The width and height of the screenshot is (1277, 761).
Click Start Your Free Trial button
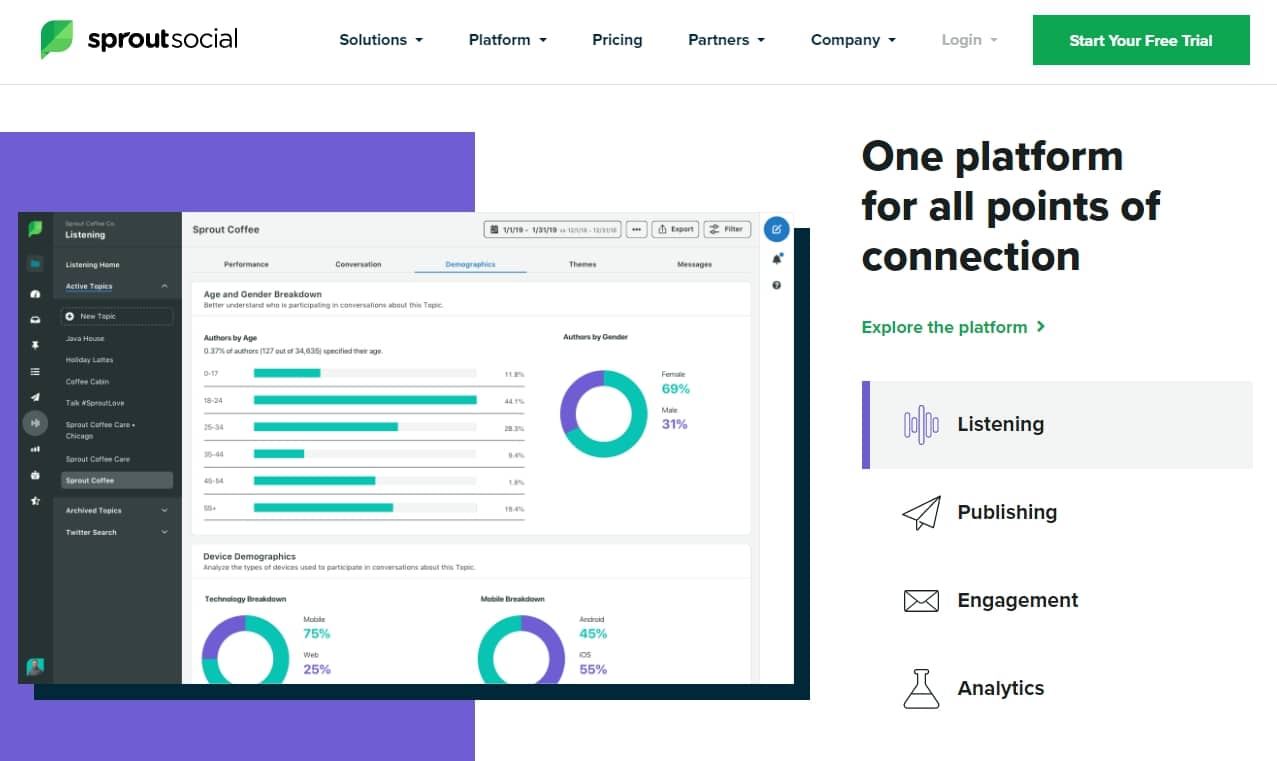pos(1141,40)
